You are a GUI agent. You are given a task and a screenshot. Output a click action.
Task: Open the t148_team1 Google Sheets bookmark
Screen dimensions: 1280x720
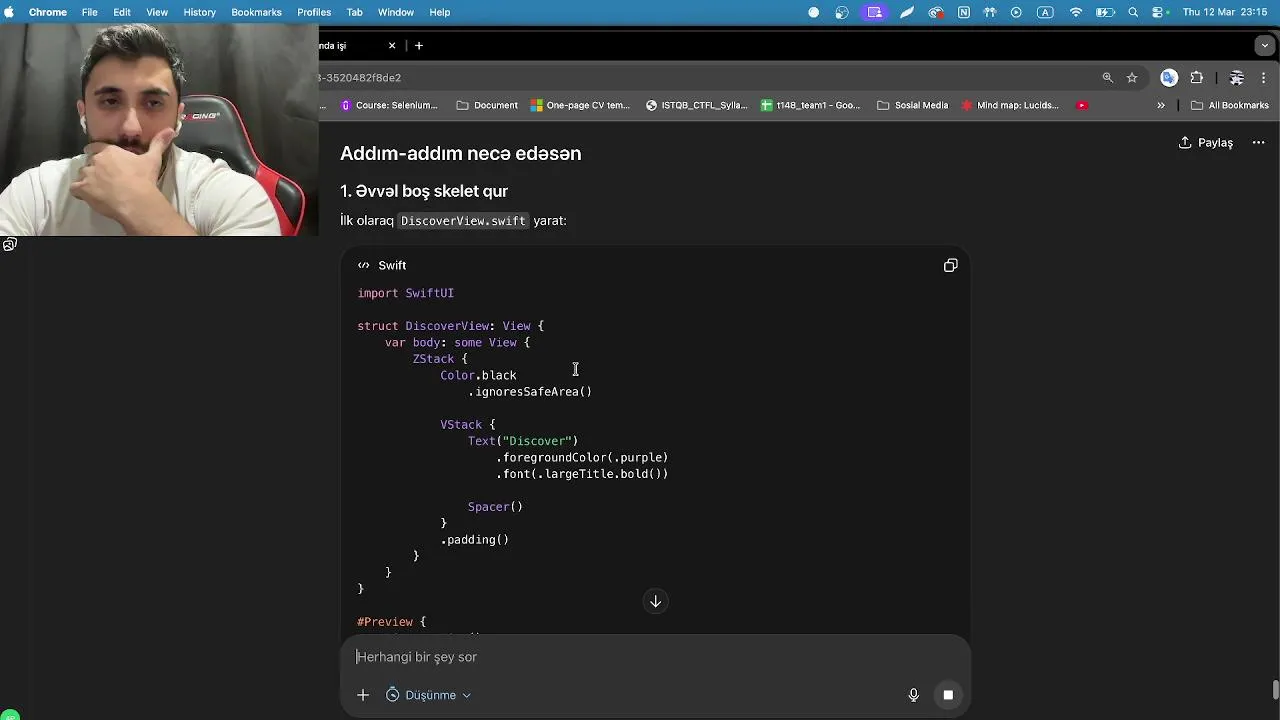click(811, 105)
